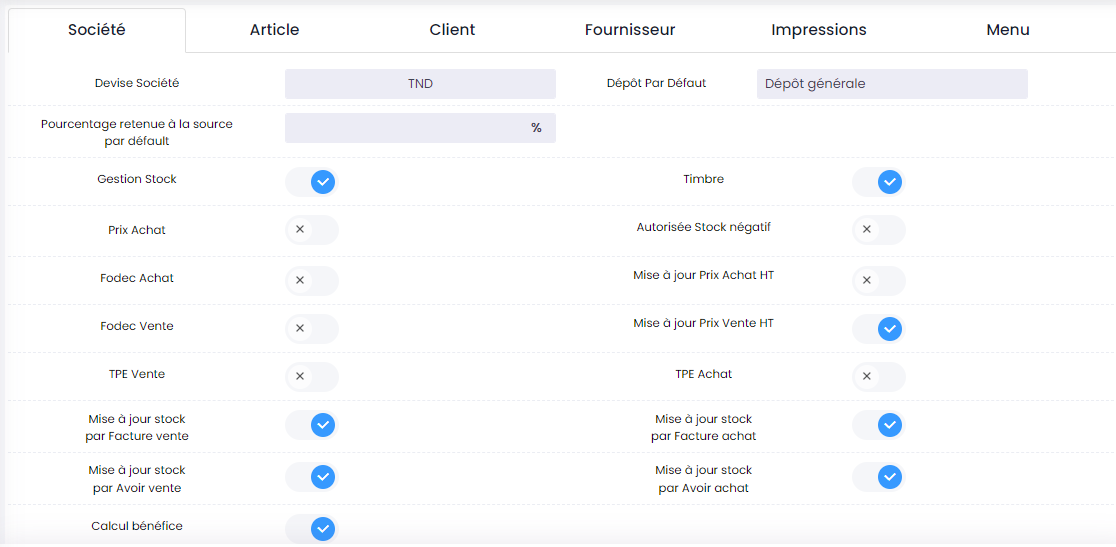Go to the Fournisseur tab
The image size is (1116, 547).
click(630, 30)
